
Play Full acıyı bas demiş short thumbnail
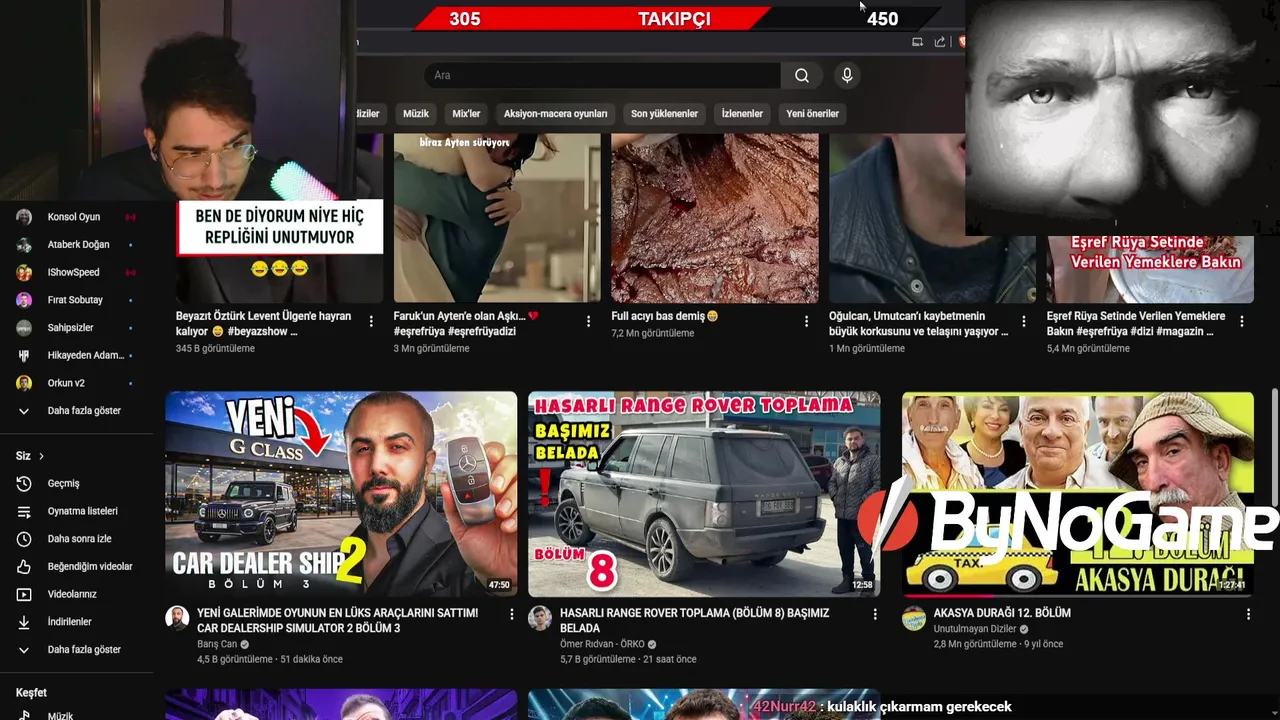tap(715, 218)
